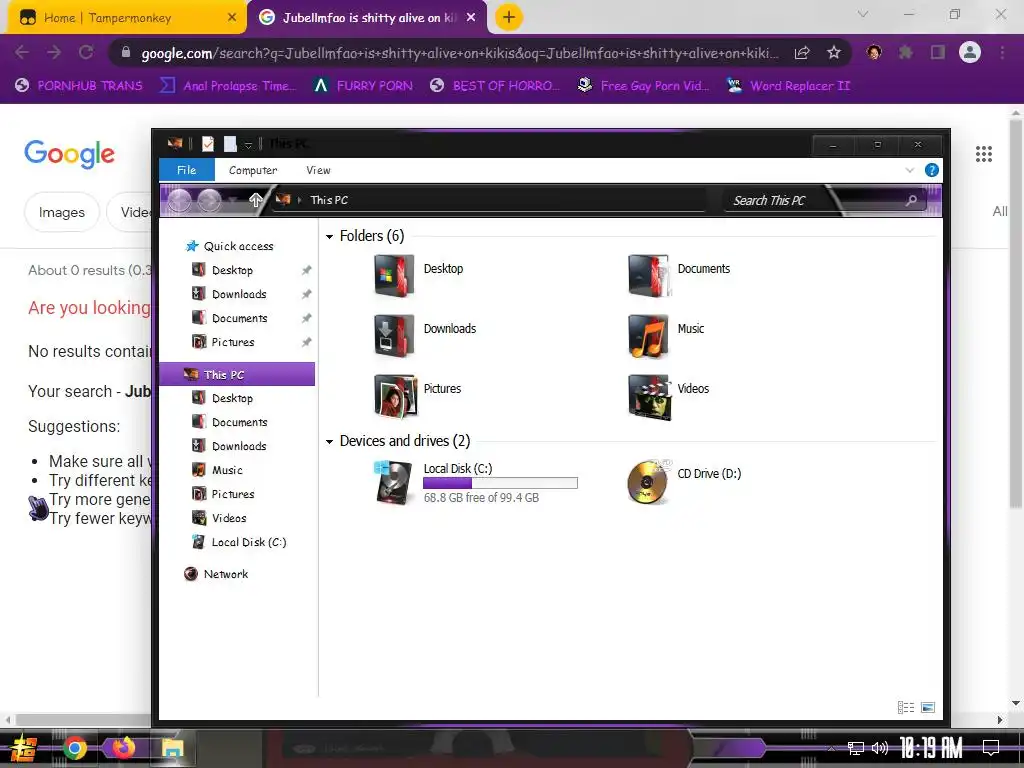The width and height of the screenshot is (1024, 768).
Task: Open the Start button on taskbar
Action: [24, 748]
